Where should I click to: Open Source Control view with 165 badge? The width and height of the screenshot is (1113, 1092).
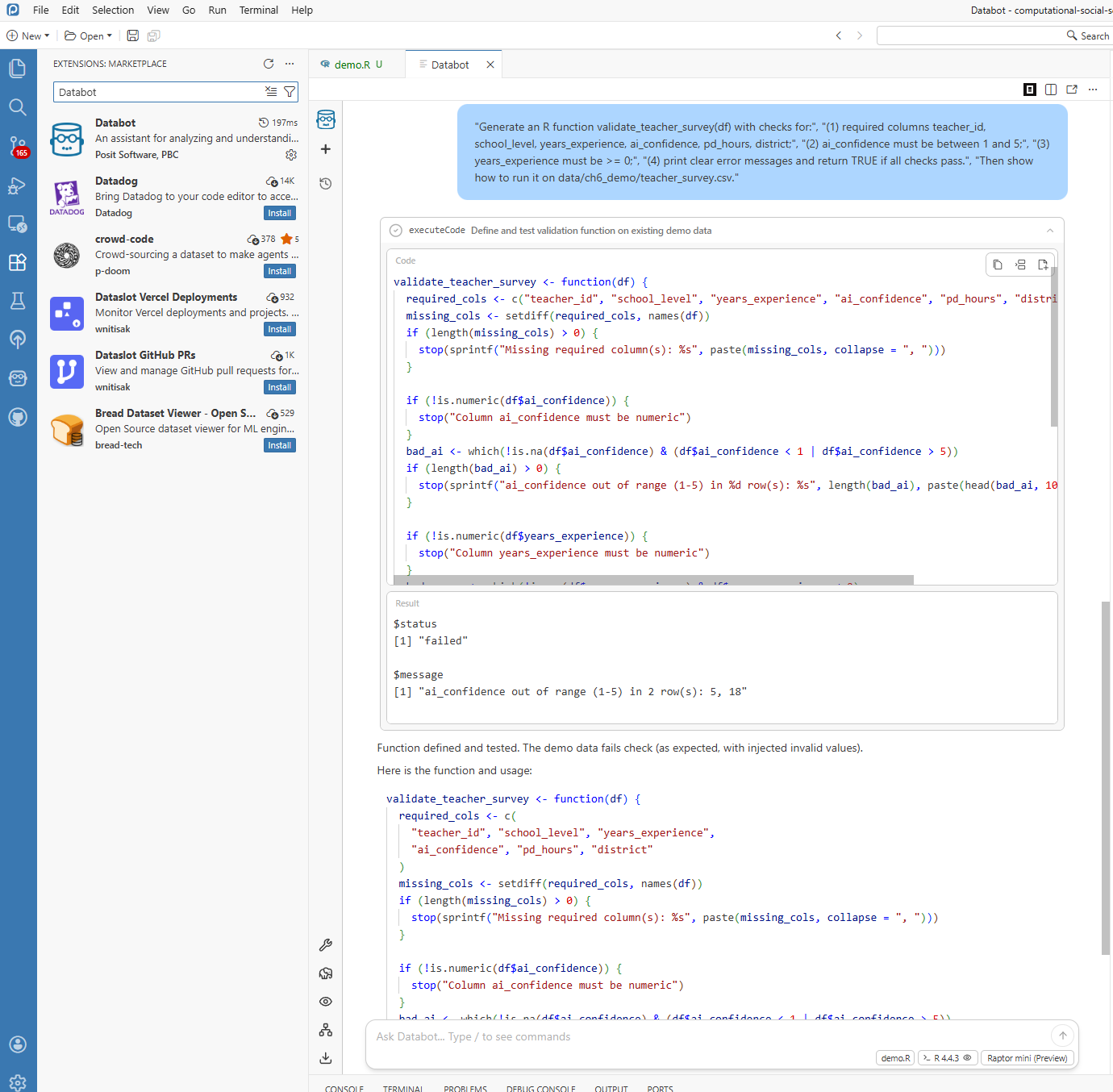point(18,146)
